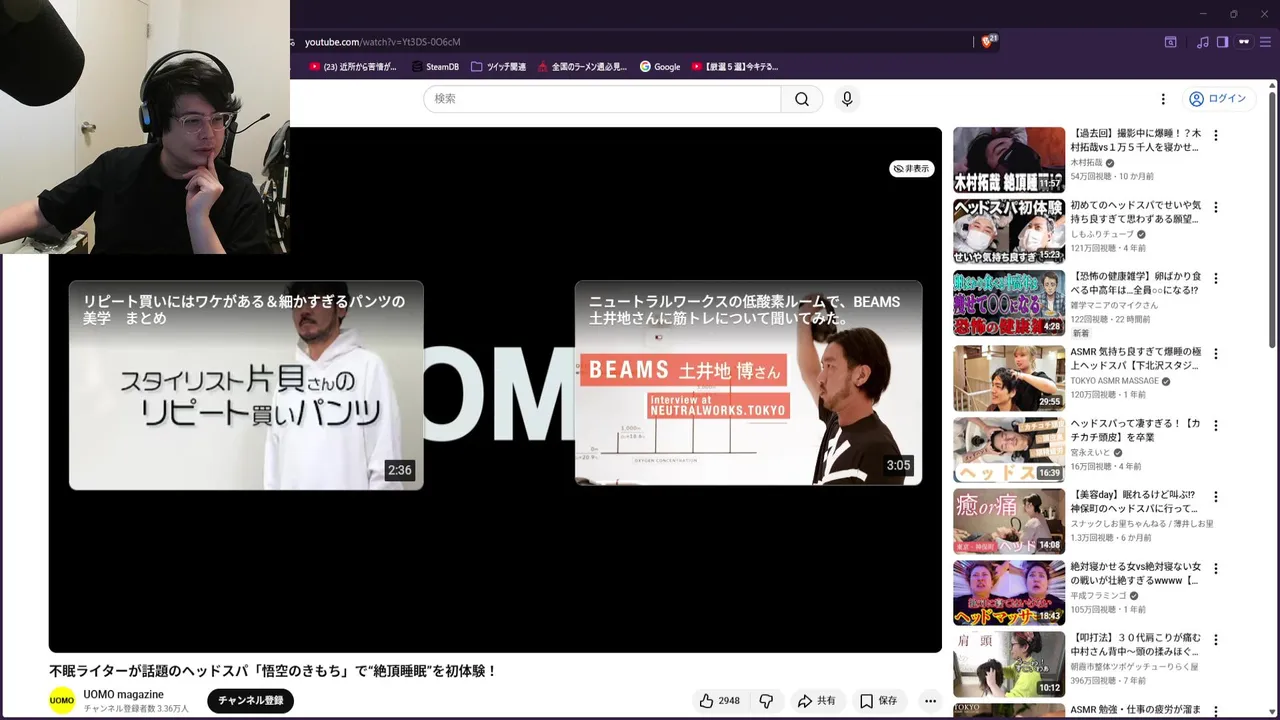Focus the 検索 search field

(602, 99)
